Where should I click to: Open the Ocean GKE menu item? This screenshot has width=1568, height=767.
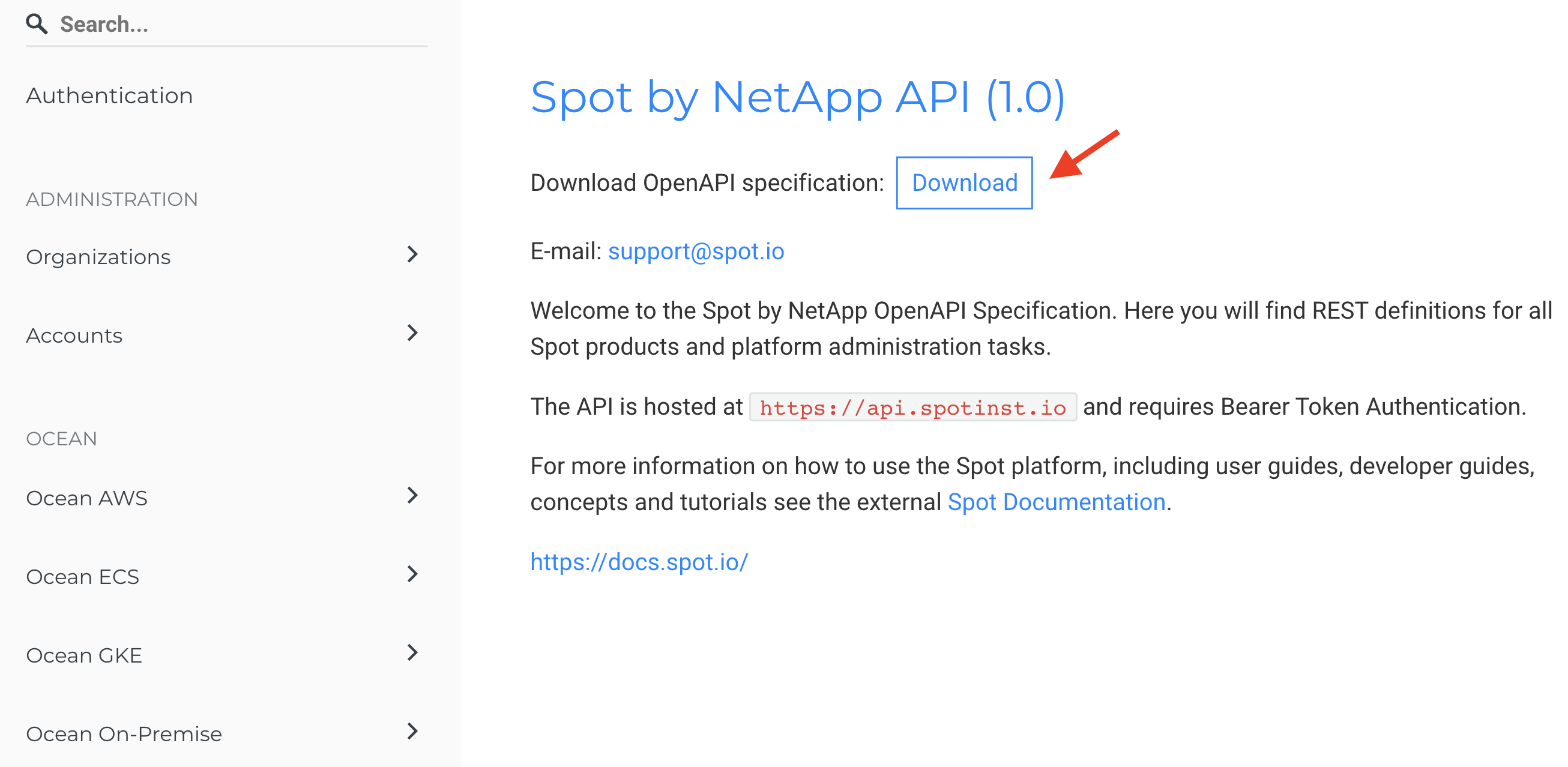[x=84, y=655]
